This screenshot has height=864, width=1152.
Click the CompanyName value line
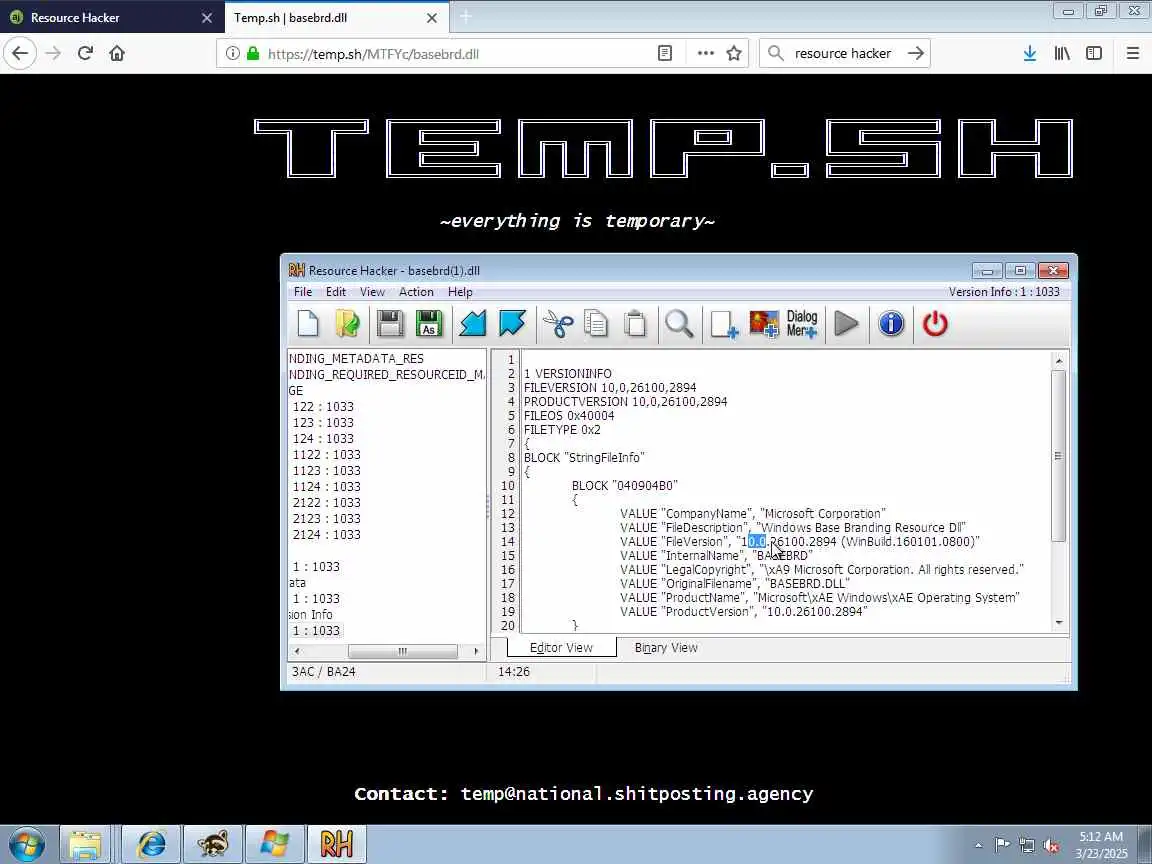coord(753,514)
